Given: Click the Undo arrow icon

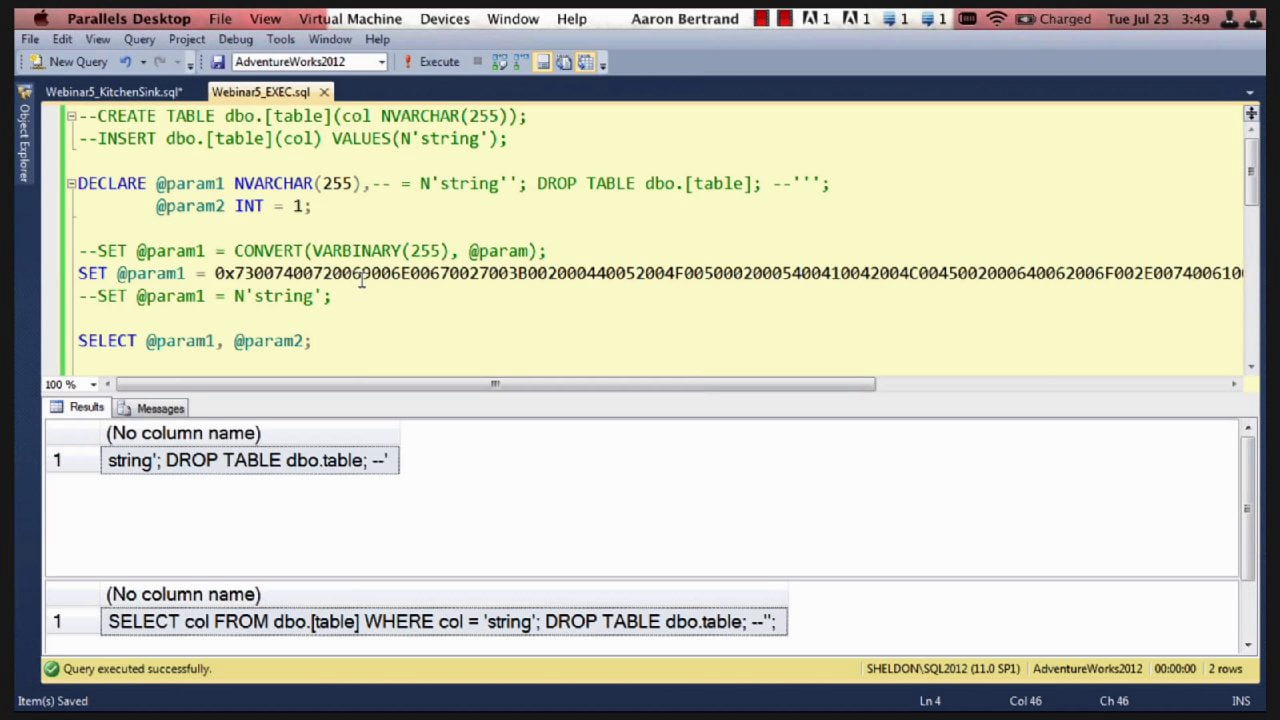Looking at the screenshot, I should 125,62.
